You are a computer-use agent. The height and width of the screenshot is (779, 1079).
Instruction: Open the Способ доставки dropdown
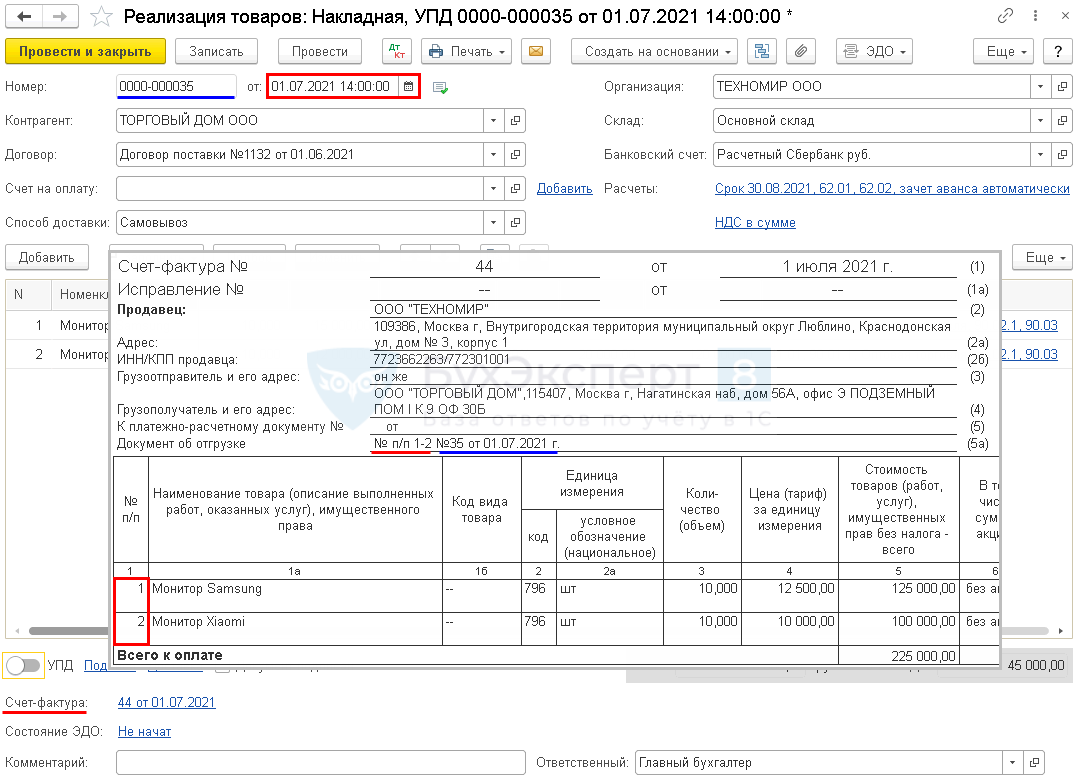pyautogui.click(x=493, y=223)
